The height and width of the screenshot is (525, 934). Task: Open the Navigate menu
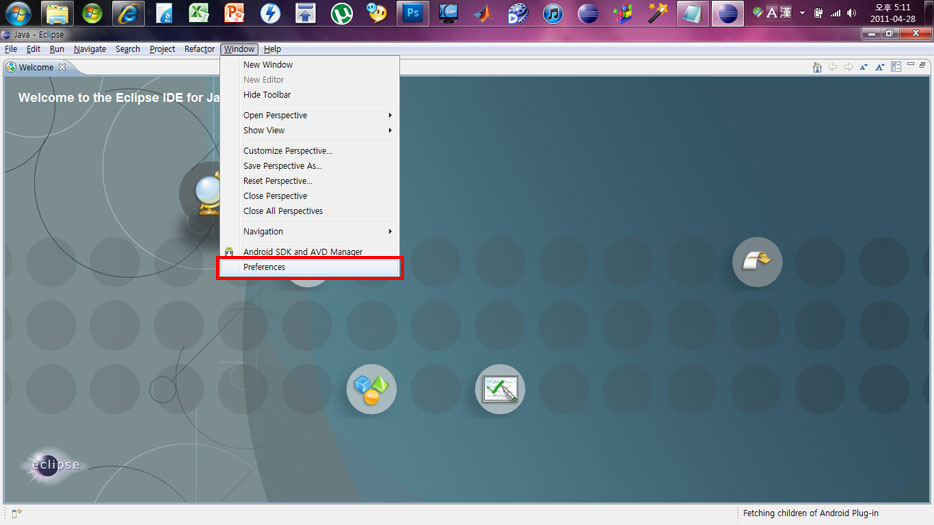click(90, 49)
